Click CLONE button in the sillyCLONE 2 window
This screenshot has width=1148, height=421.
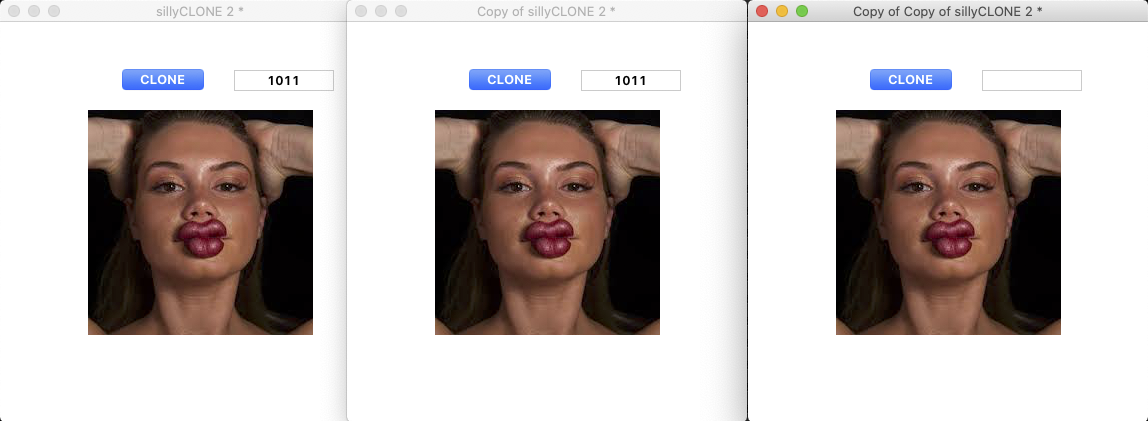[162, 80]
